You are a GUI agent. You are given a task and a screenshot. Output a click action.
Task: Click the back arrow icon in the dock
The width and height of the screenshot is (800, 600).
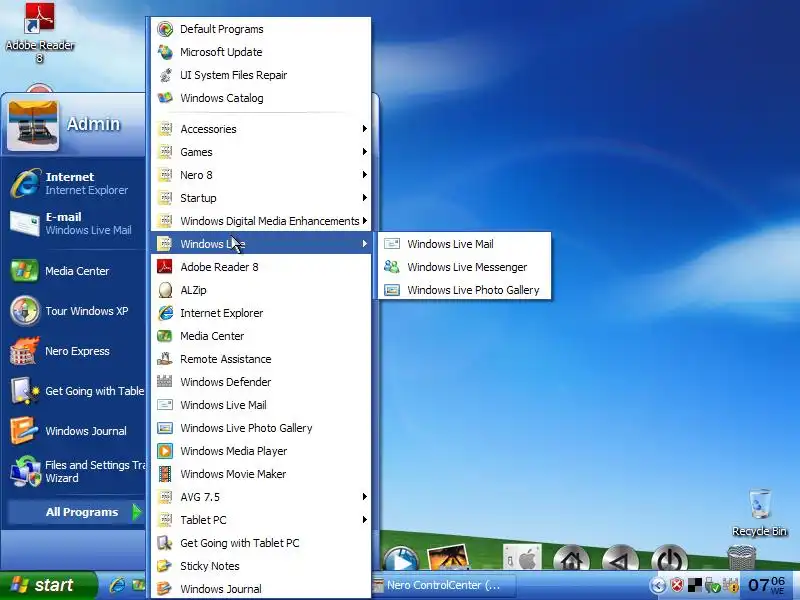[620, 558]
